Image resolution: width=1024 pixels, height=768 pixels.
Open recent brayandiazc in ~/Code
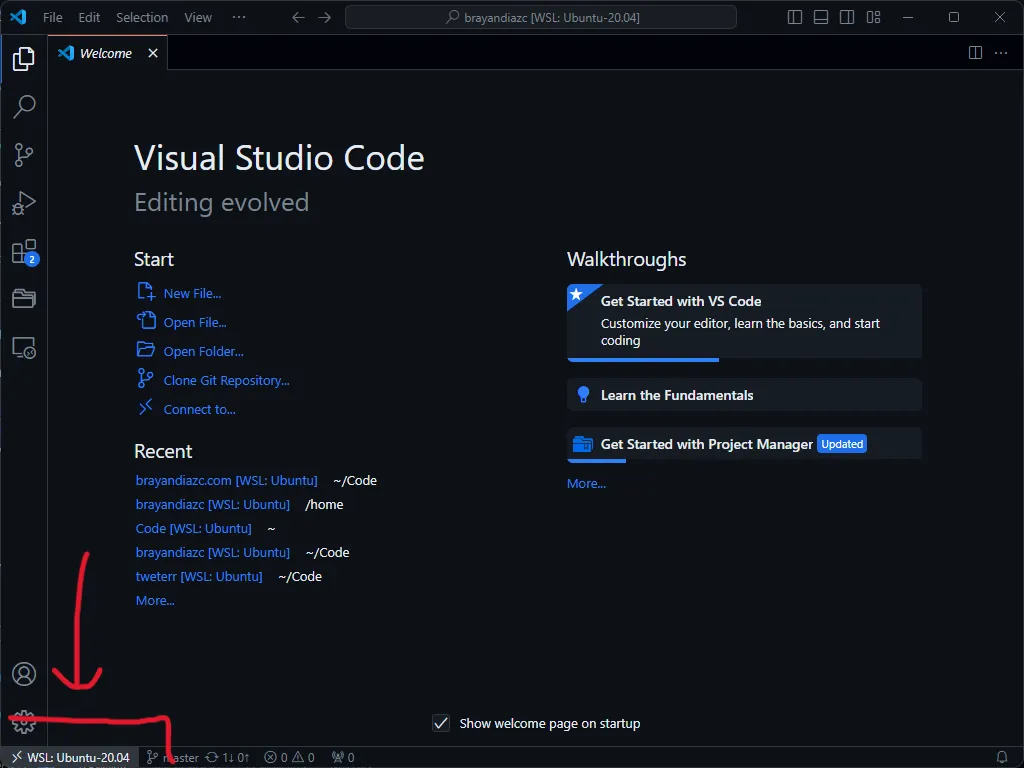pyautogui.click(x=212, y=552)
